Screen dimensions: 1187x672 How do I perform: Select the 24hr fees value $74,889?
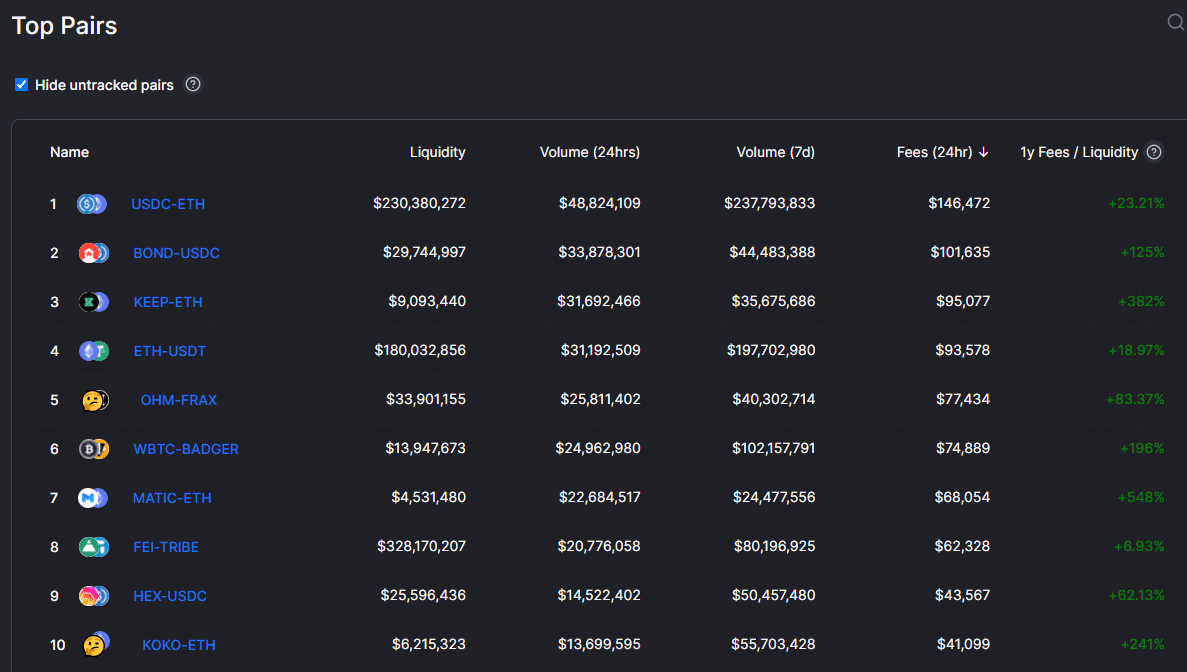click(963, 448)
